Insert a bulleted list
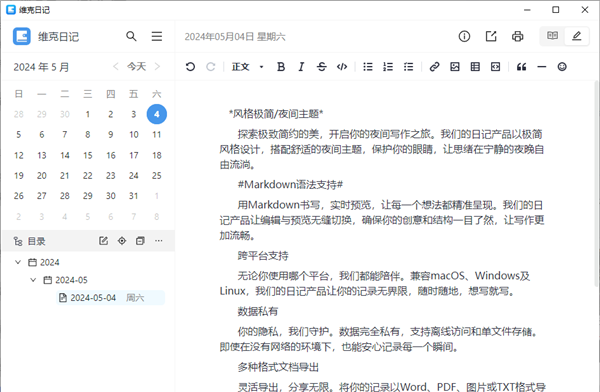This screenshot has width=600, height=392. [x=368, y=67]
